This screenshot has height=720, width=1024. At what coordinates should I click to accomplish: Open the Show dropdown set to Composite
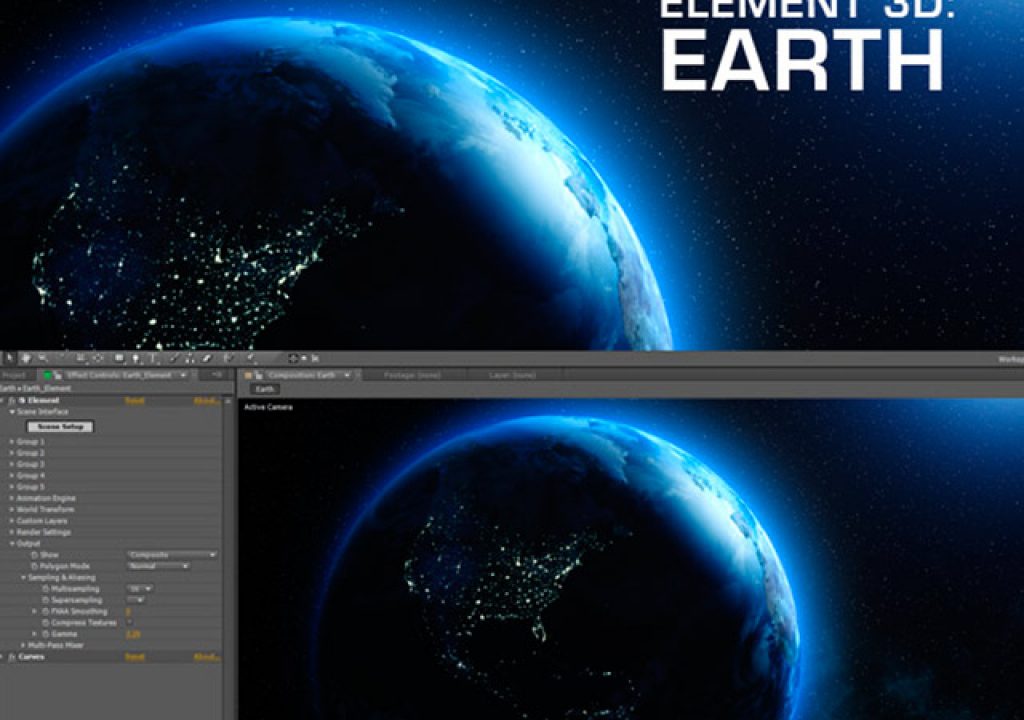[x=171, y=555]
